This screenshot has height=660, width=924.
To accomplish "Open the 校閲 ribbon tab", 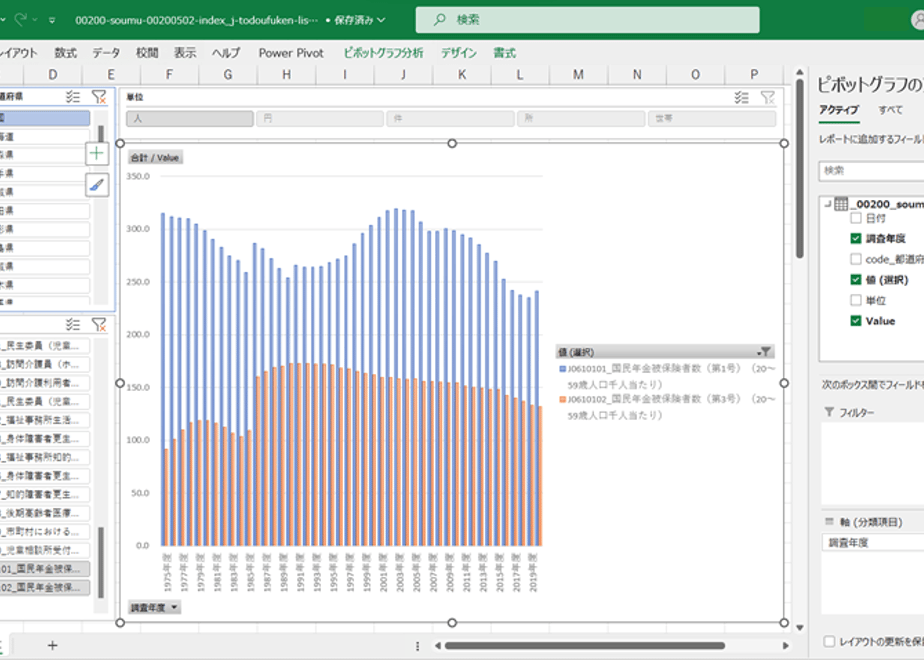I will [147, 53].
